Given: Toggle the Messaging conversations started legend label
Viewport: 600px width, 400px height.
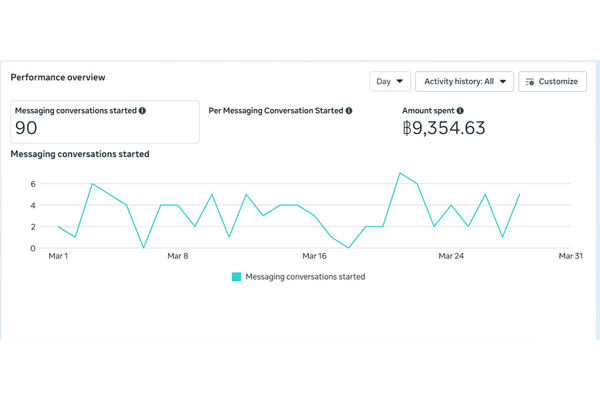Looking at the screenshot, I should click(x=305, y=277).
